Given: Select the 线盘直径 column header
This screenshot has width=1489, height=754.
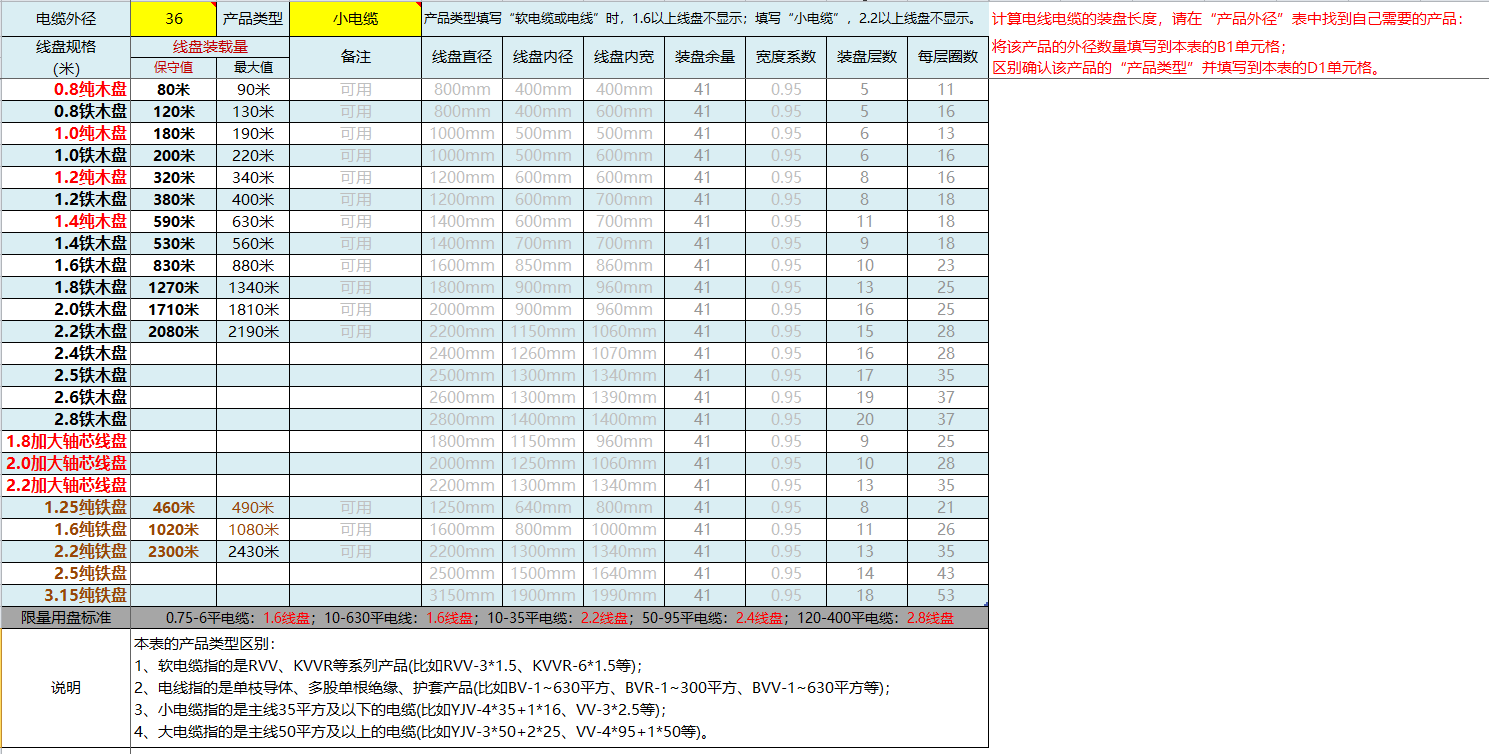Looking at the screenshot, I should point(462,57).
